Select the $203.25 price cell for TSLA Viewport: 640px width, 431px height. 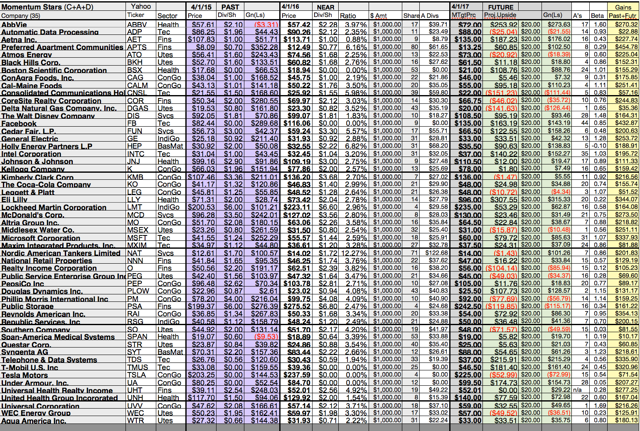pyautogui.click(x=201, y=375)
